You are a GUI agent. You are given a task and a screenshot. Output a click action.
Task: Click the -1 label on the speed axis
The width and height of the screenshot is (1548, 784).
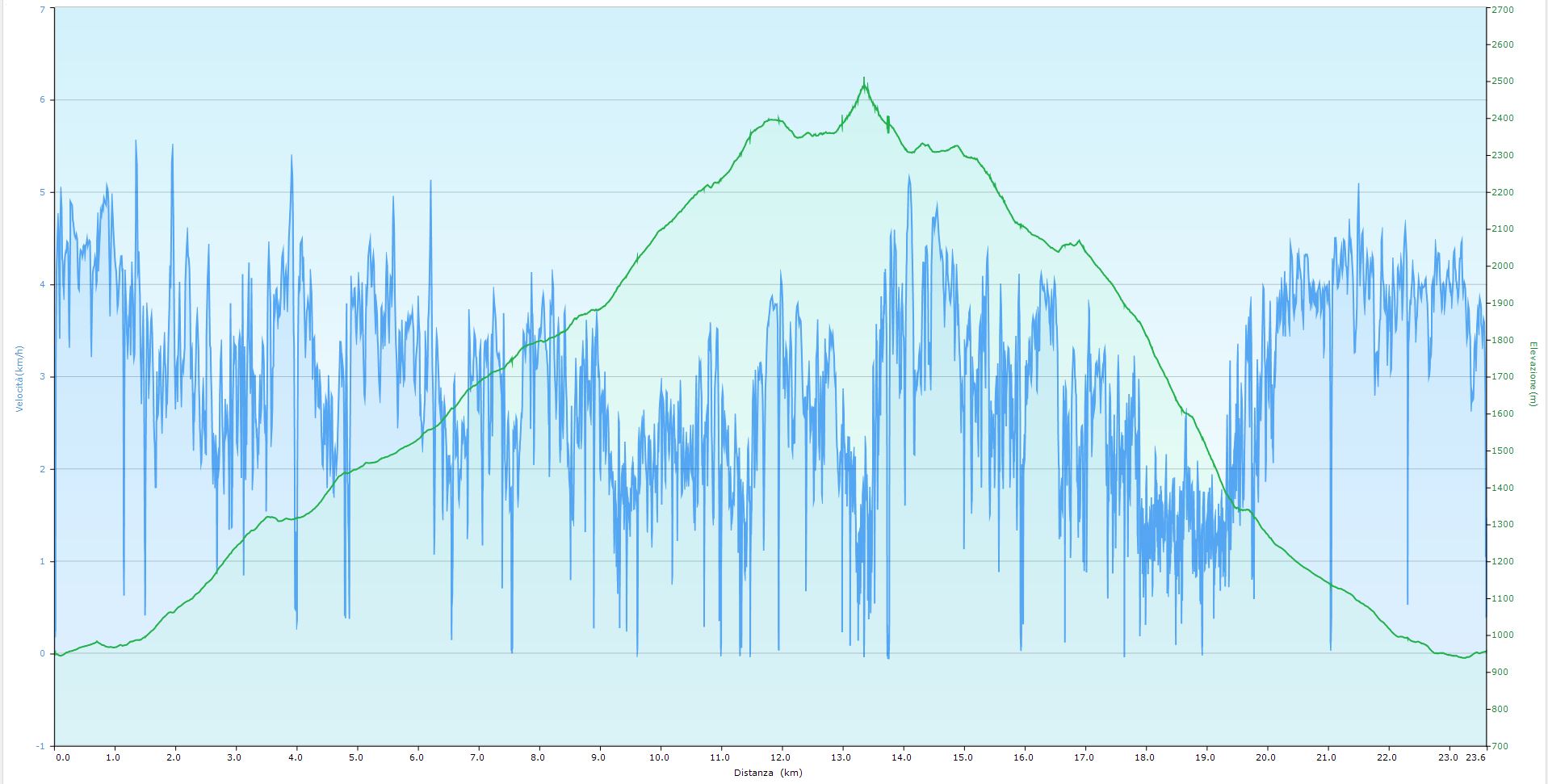tap(41, 746)
